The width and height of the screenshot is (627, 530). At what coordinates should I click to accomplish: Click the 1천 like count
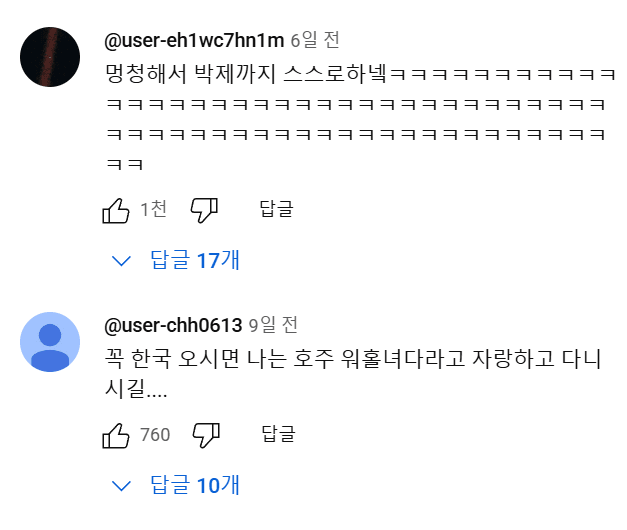tap(153, 210)
